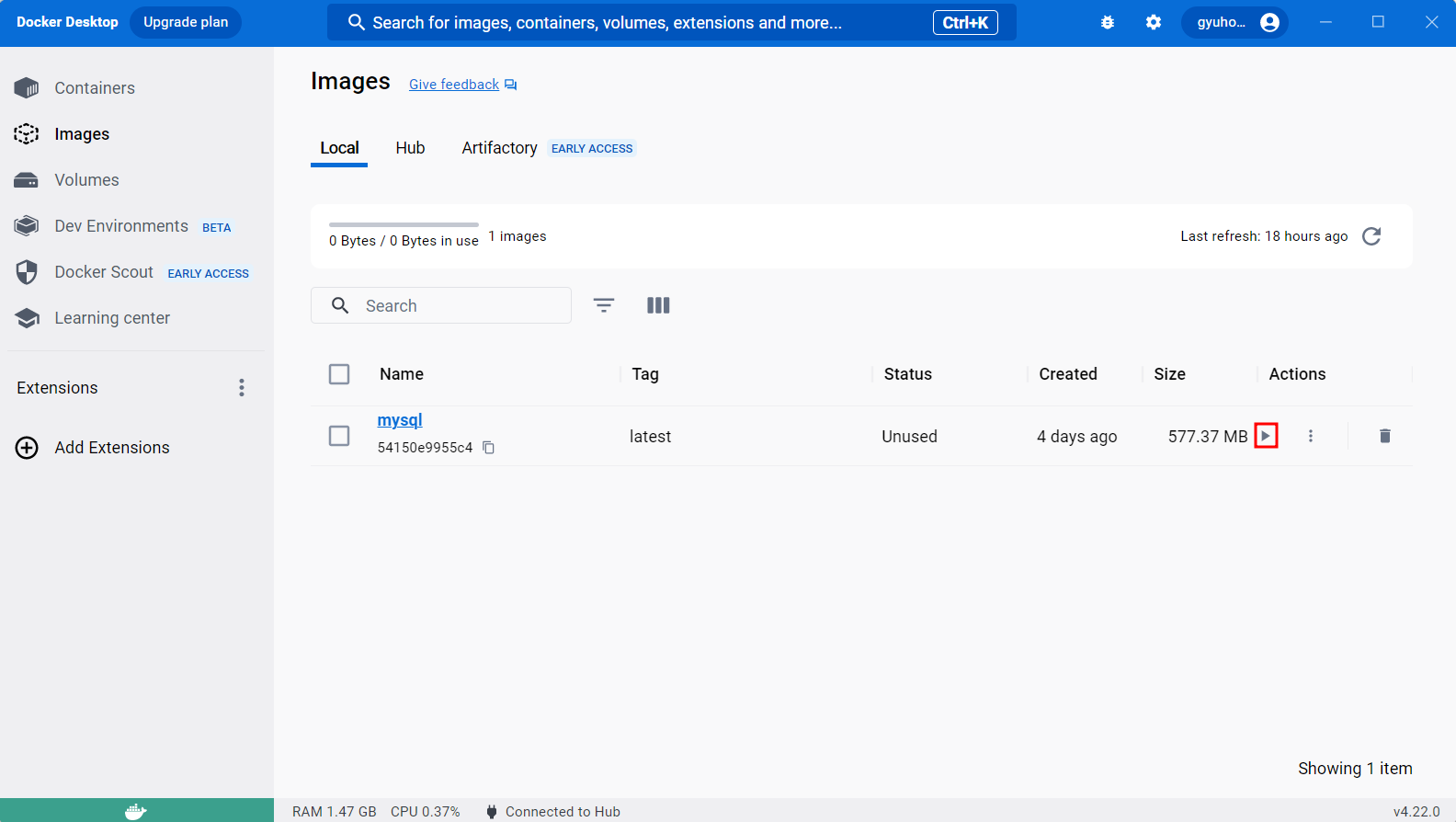Click the magnifier icon in images Search
The height and width of the screenshot is (822, 1456).
[340, 305]
